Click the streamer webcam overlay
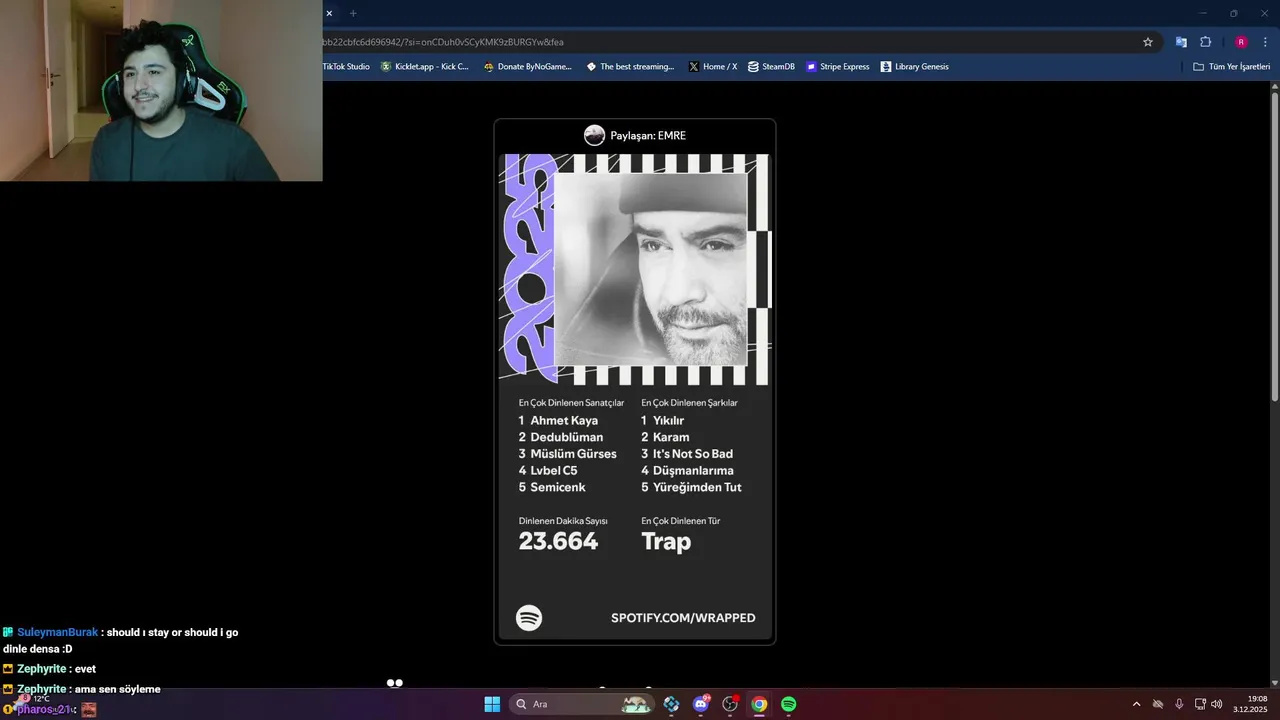This screenshot has width=1280, height=720. click(161, 90)
